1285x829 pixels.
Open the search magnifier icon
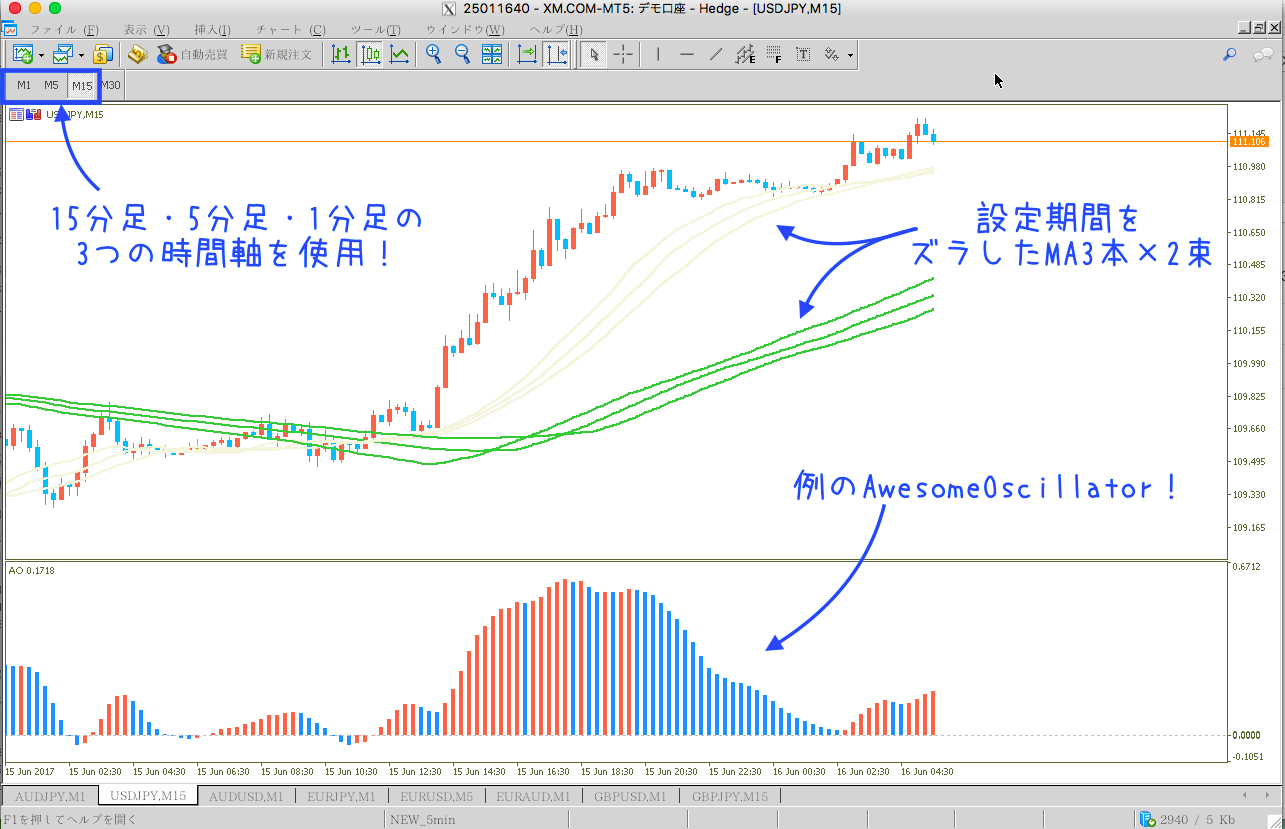[x=1230, y=54]
